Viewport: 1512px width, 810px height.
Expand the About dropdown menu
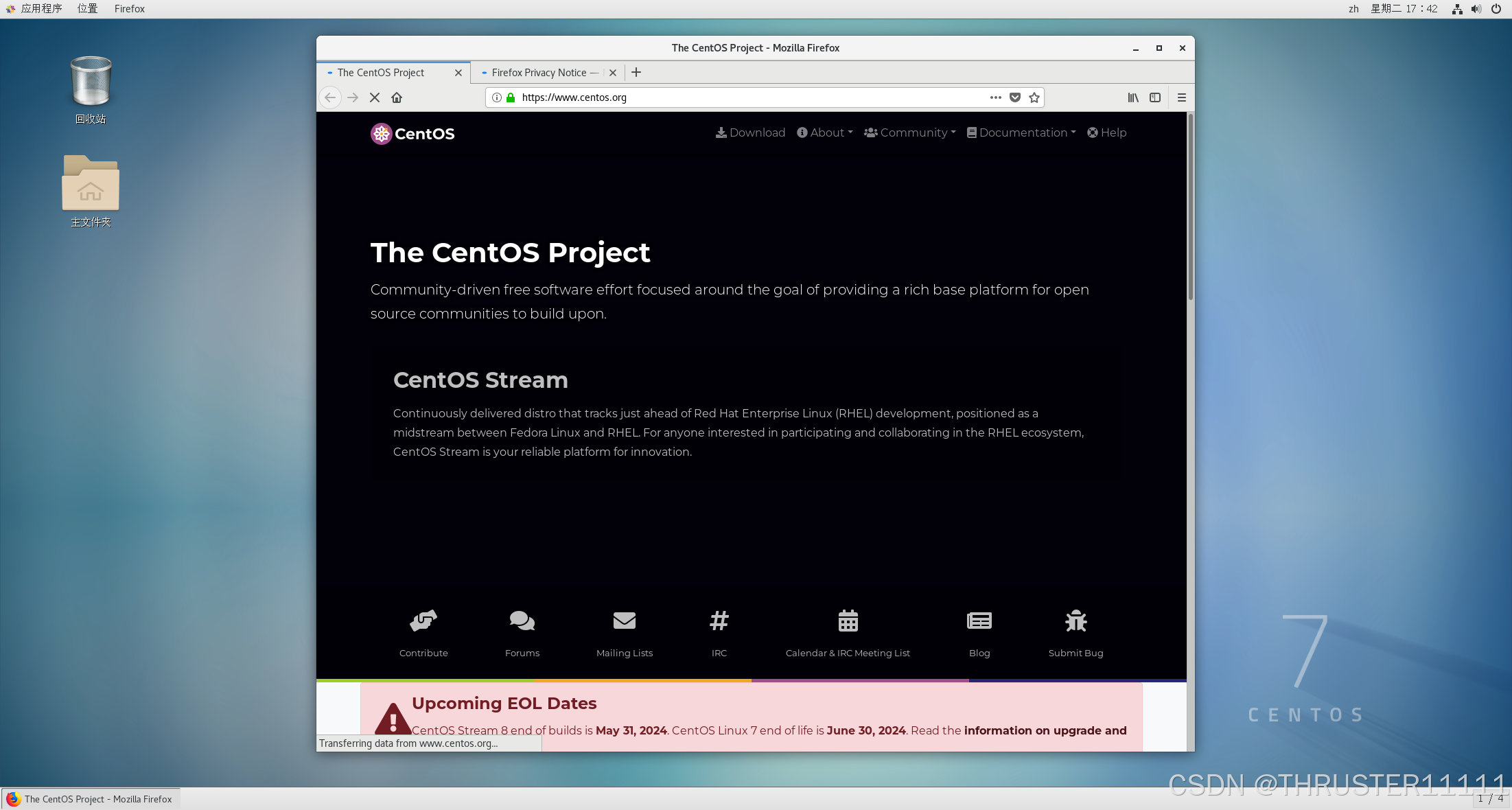pyautogui.click(x=825, y=132)
